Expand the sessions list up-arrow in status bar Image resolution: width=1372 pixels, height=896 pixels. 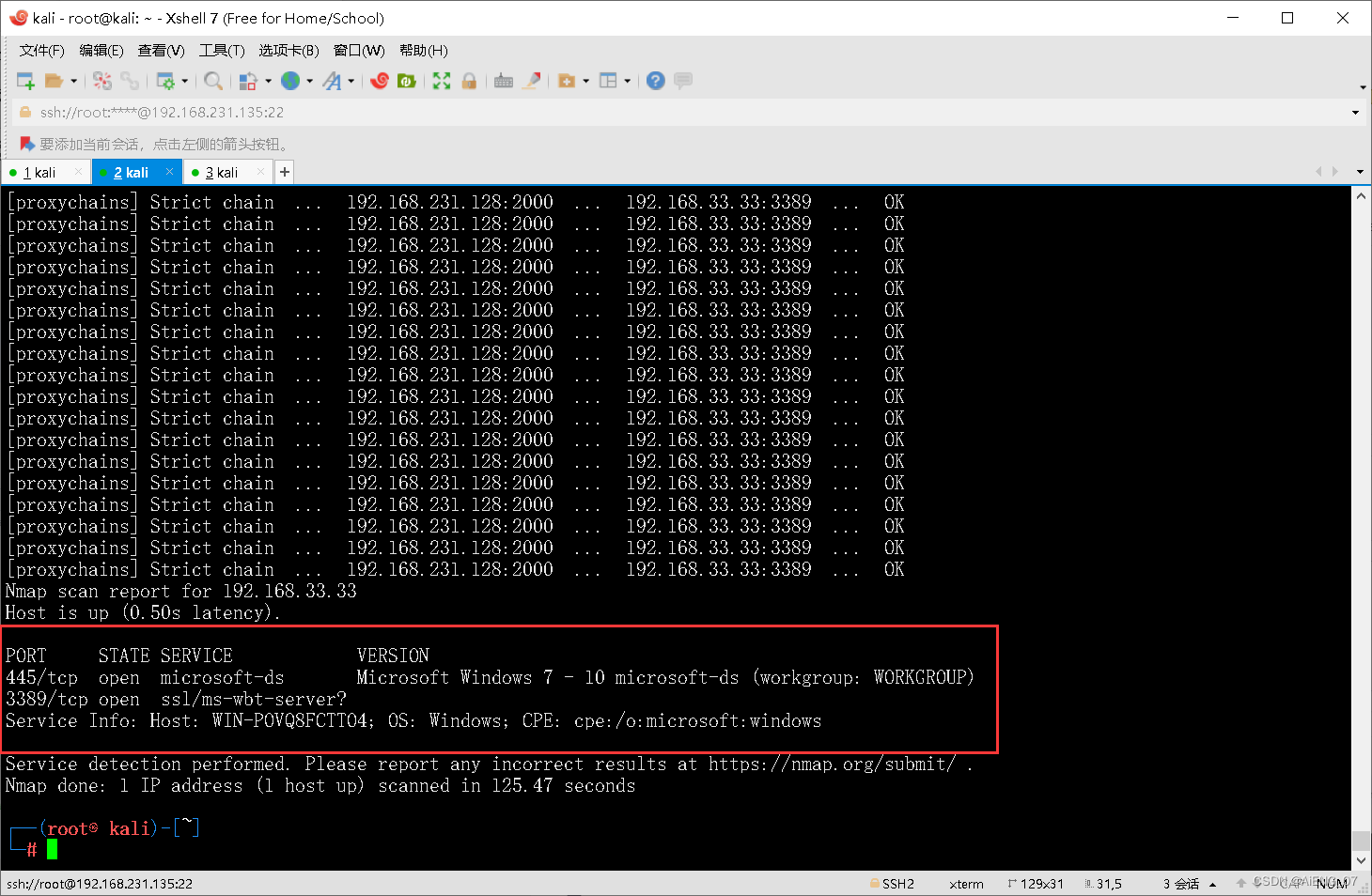[x=1213, y=884]
